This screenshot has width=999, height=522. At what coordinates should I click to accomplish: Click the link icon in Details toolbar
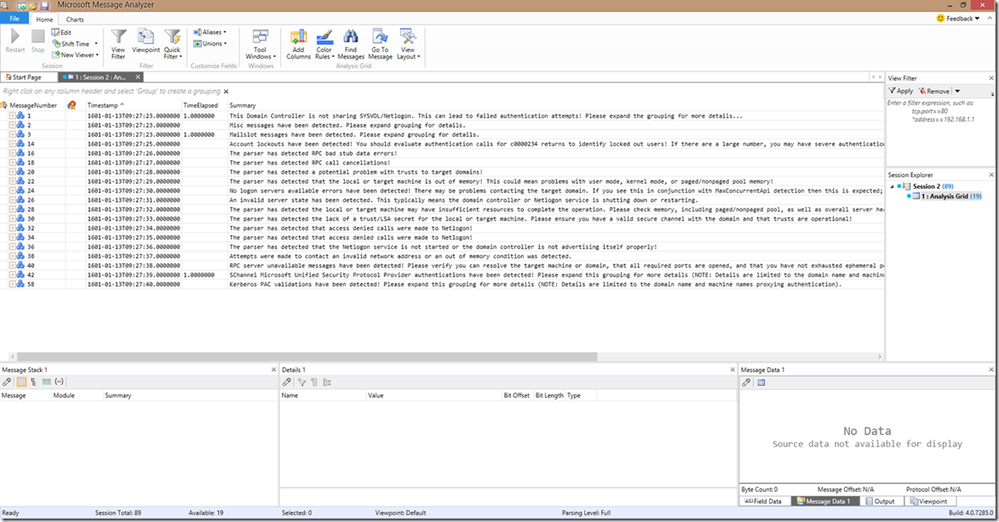(287, 382)
